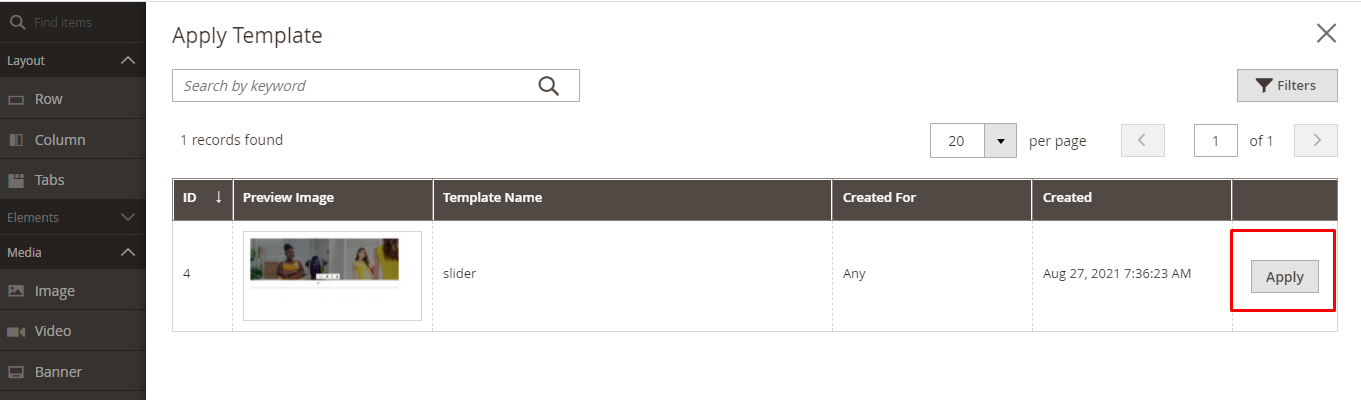Expand the Elements section
The height and width of the screenshot is (400, 1361).
point(127,217)
